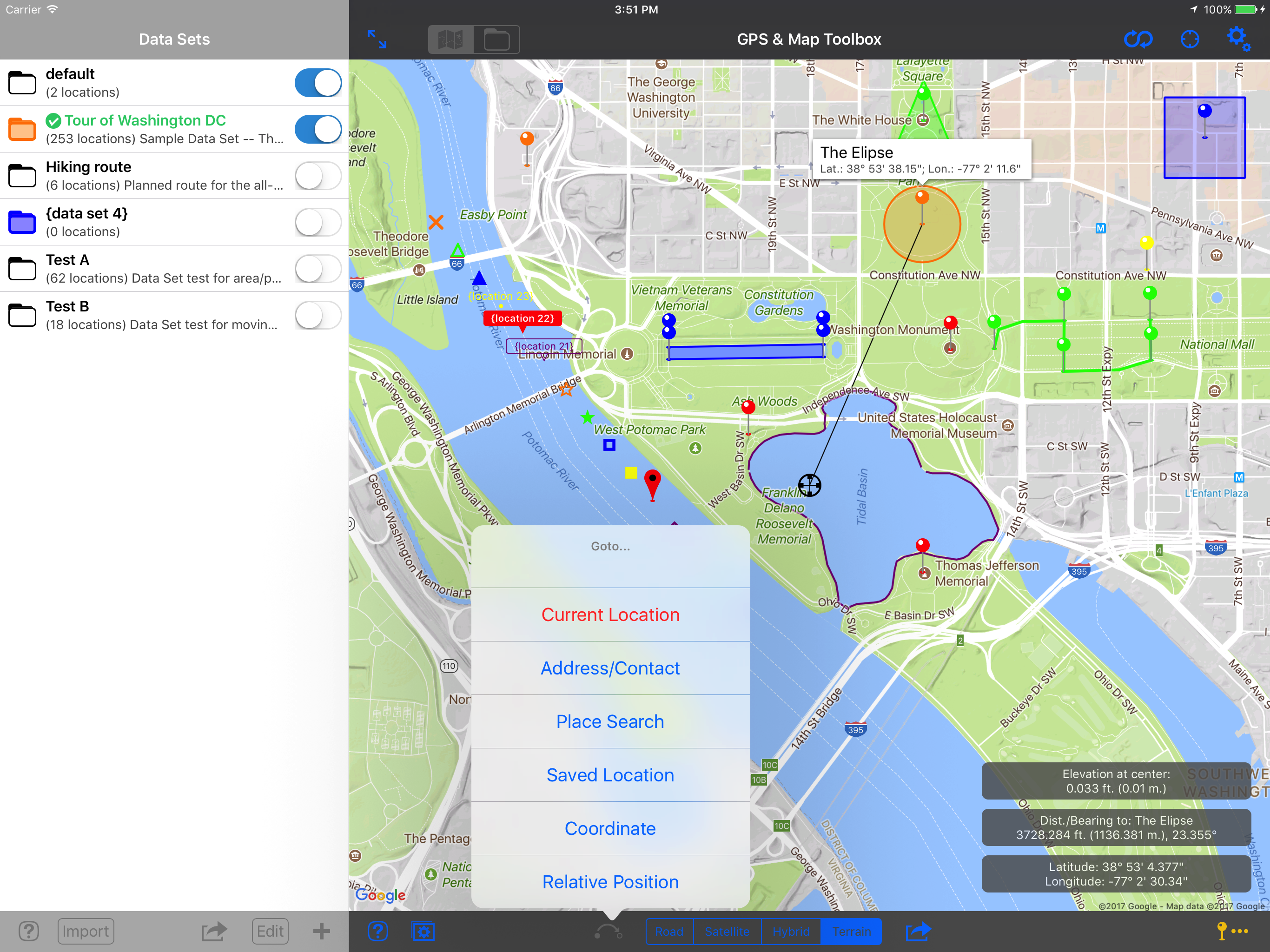Tap the orange X marker near Theodore Roosevelt Bridge
Image resolution: width=1270 pixels, height=952 pixels.
436,222
